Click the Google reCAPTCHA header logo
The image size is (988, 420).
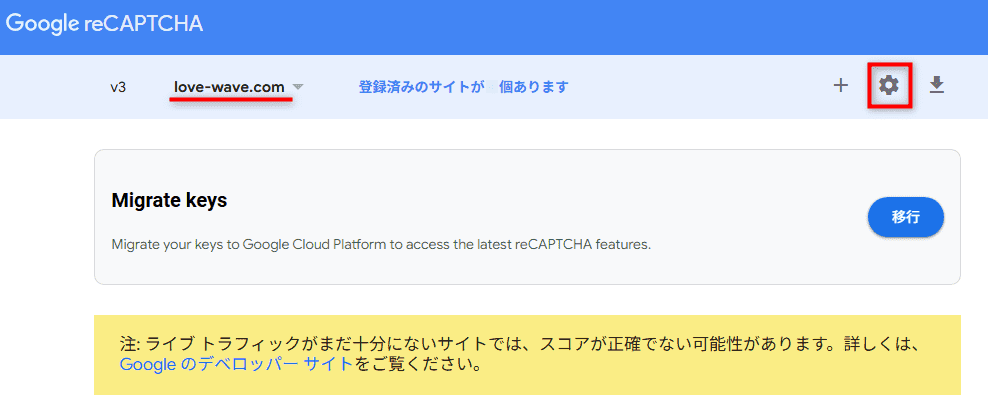104,24
